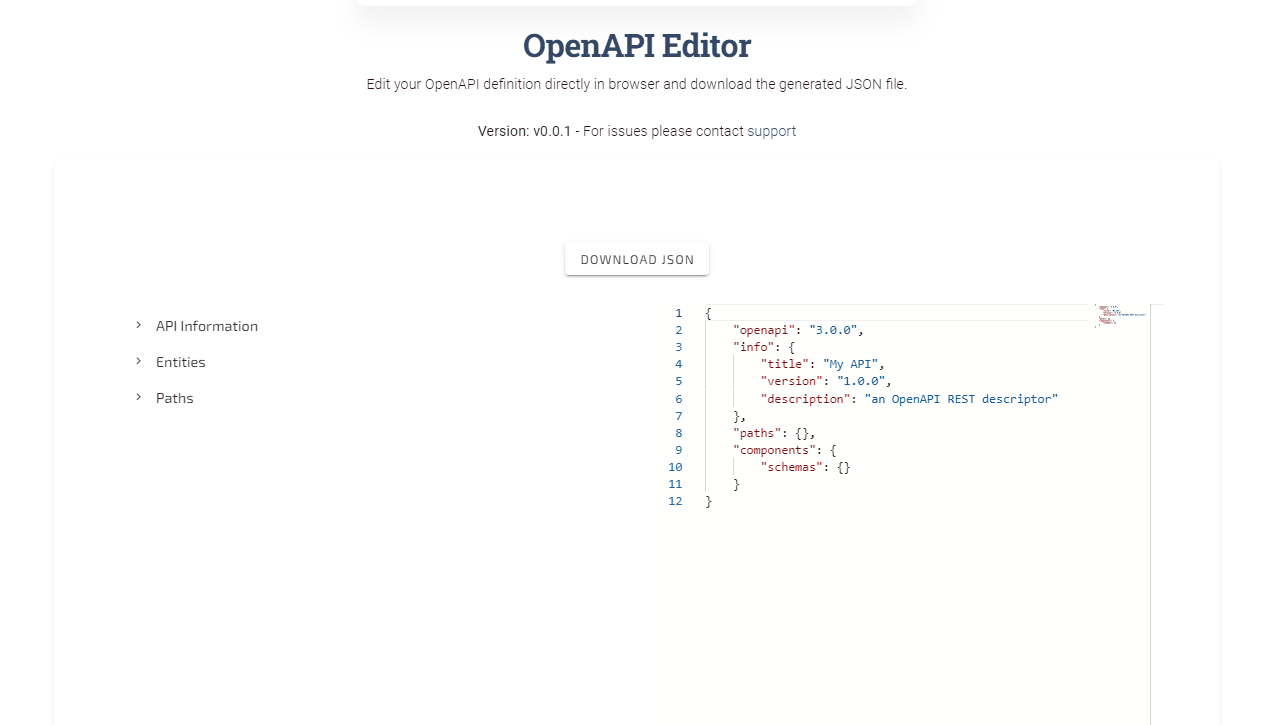Viewport: 1280px width, 725px height.
Task: Click the API Information chevron icon
Action: [137, 325]
